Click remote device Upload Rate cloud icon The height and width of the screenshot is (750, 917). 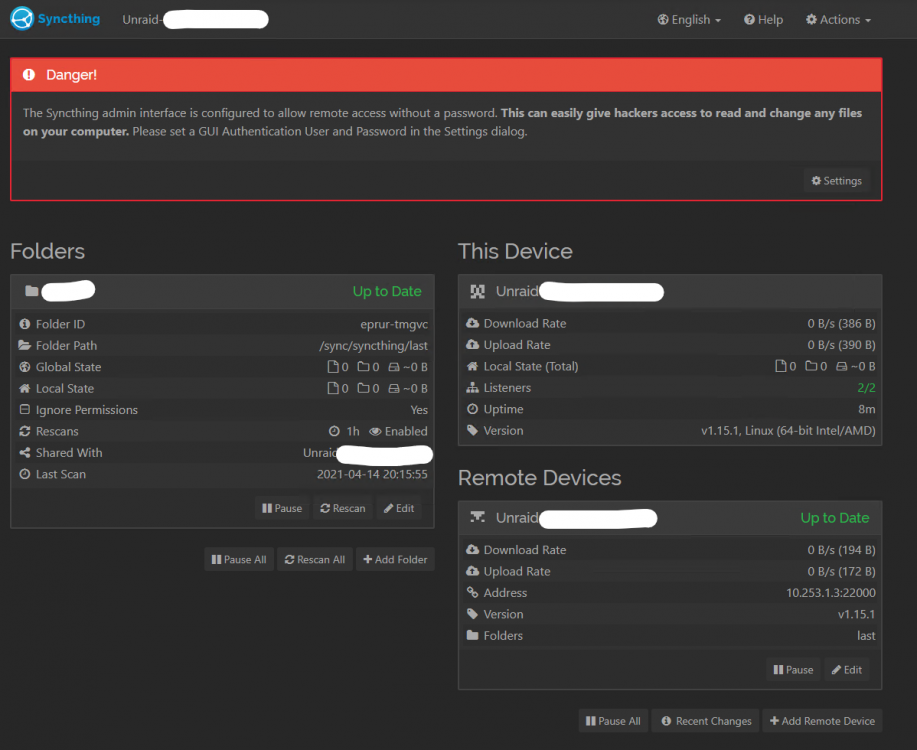click(x=473, y=571)
